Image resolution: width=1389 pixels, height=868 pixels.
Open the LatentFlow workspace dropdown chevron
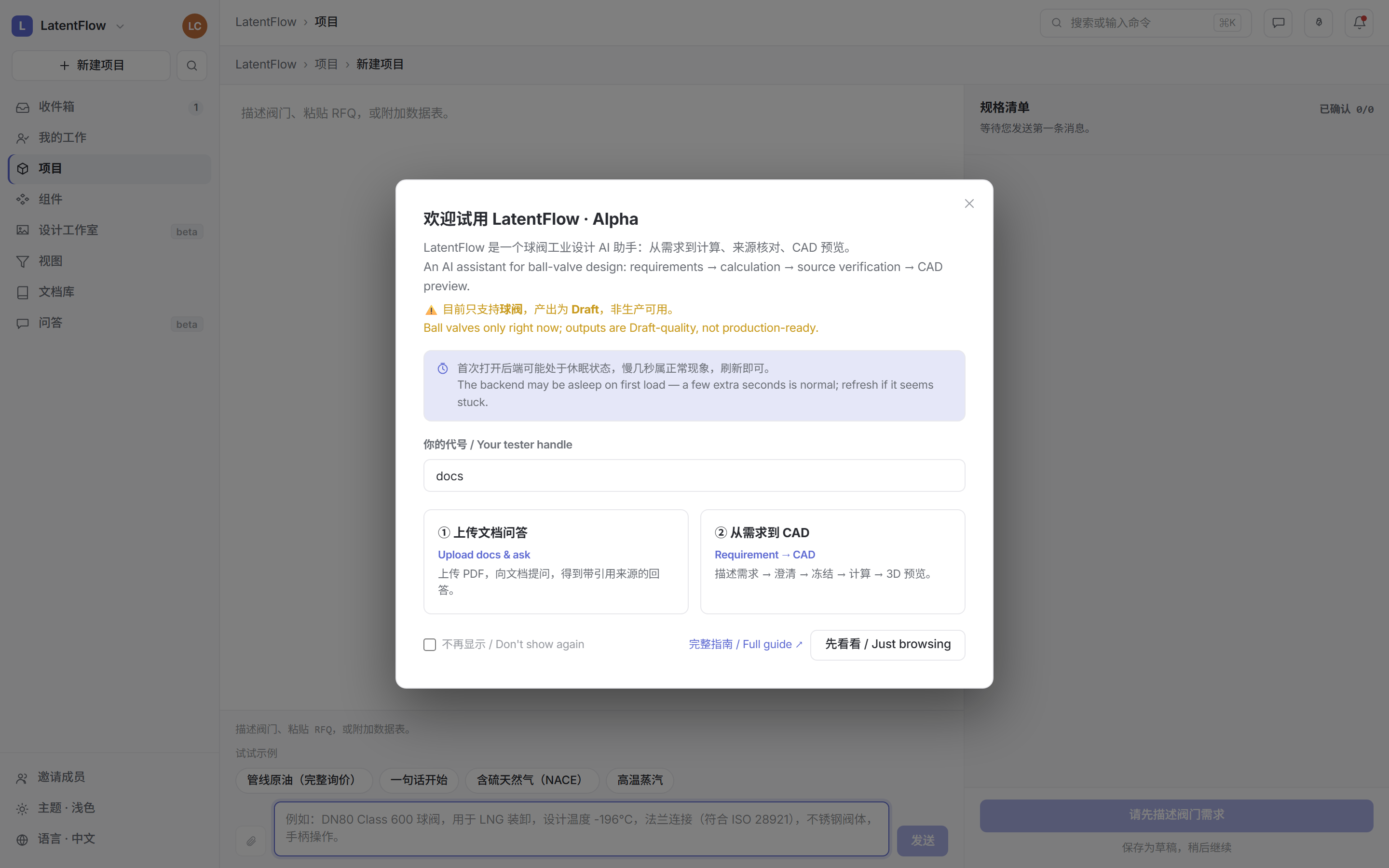coord(120,26)
